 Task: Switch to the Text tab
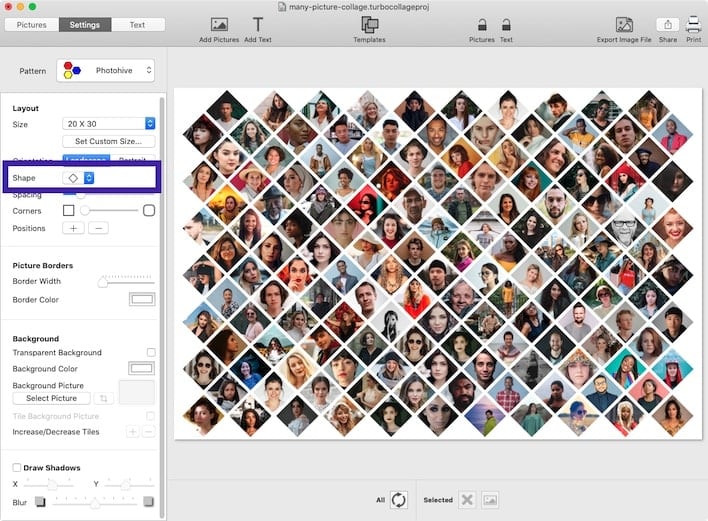click(x=137, y=25)
